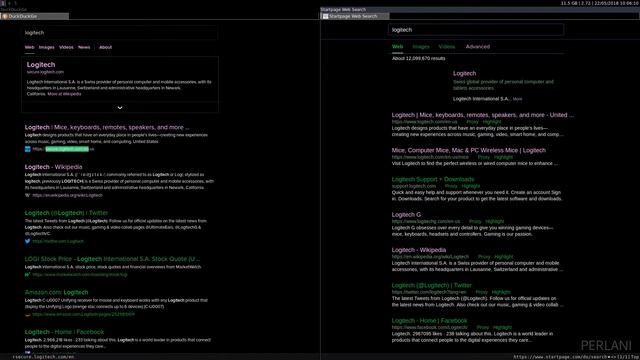Click the More link after Logitech International S.A. in Startpage
This screenshot has height=360, width=640.
tap(517, 99)
